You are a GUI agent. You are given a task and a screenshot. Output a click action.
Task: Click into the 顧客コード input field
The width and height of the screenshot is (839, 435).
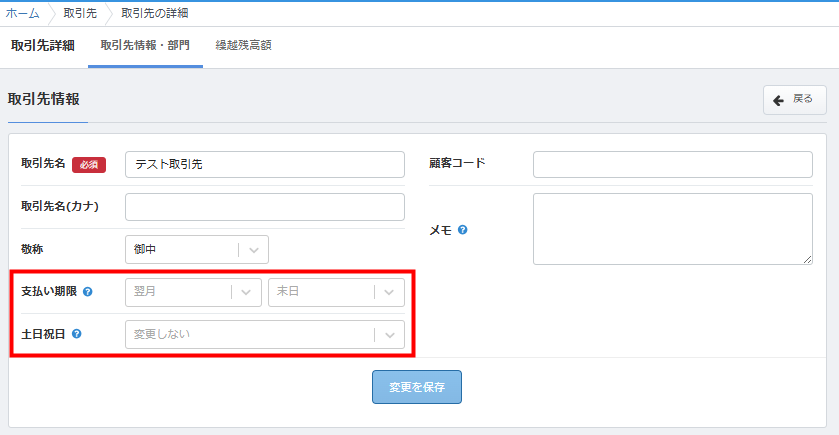672,164
